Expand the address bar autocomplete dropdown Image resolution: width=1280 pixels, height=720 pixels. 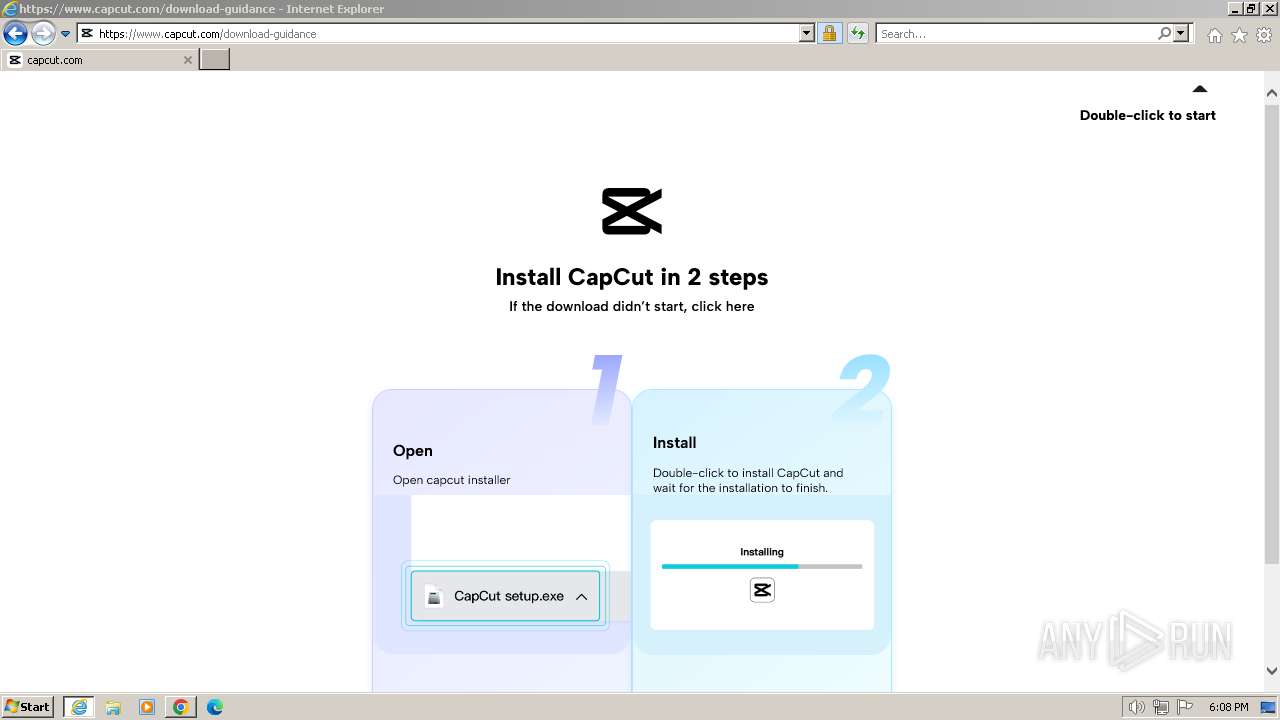click(807, 34)
